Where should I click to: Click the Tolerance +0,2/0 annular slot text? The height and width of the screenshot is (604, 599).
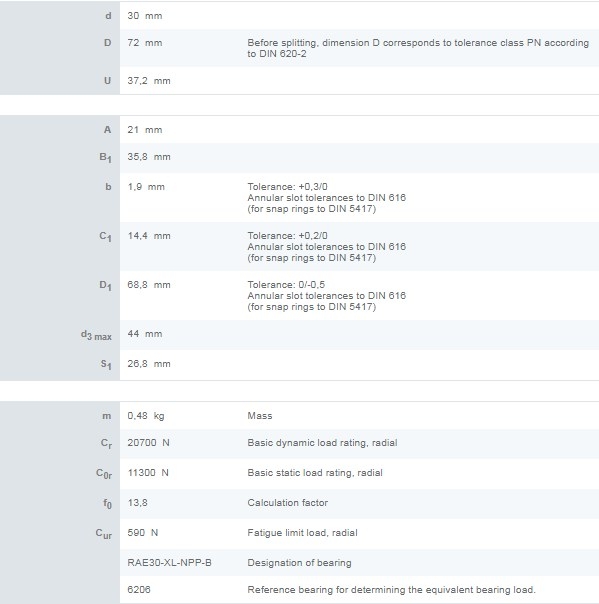pyautogui.click(x=327, y=247)
